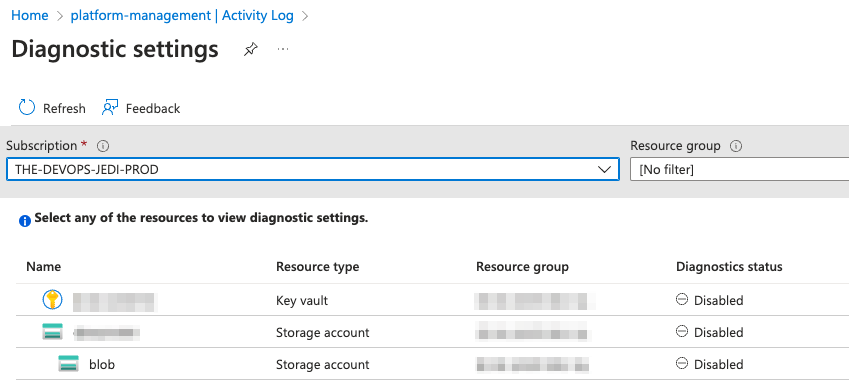
Task: Click Disabled text in Key vault row
Action: point(719,300)
